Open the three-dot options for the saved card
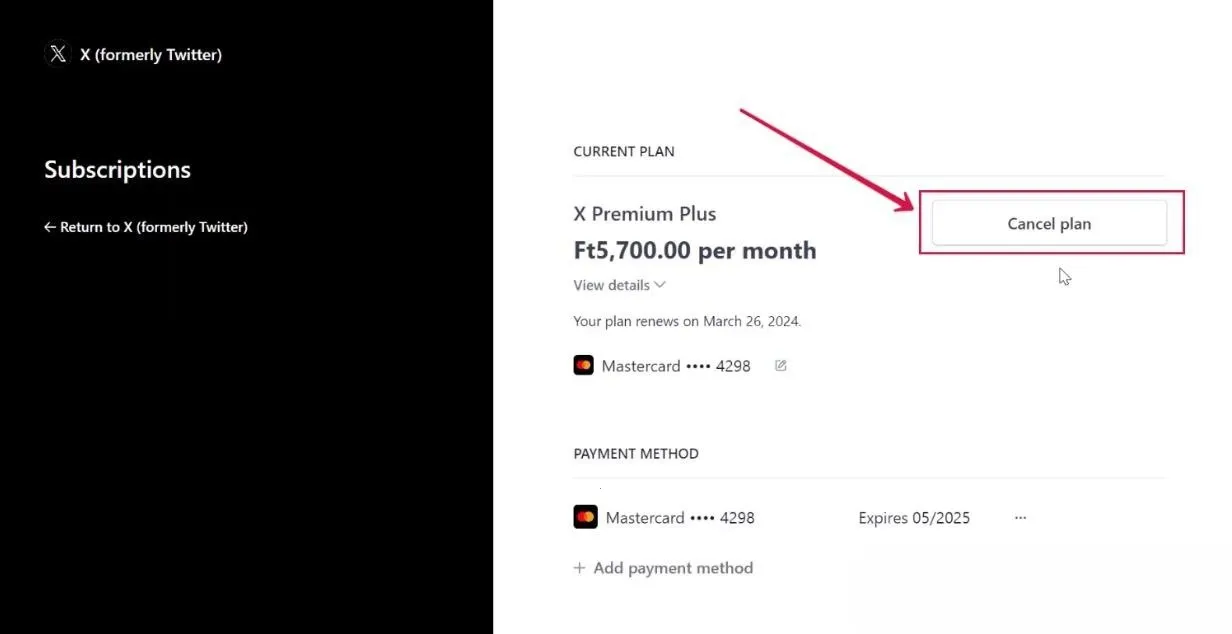 pos(1020,518)
